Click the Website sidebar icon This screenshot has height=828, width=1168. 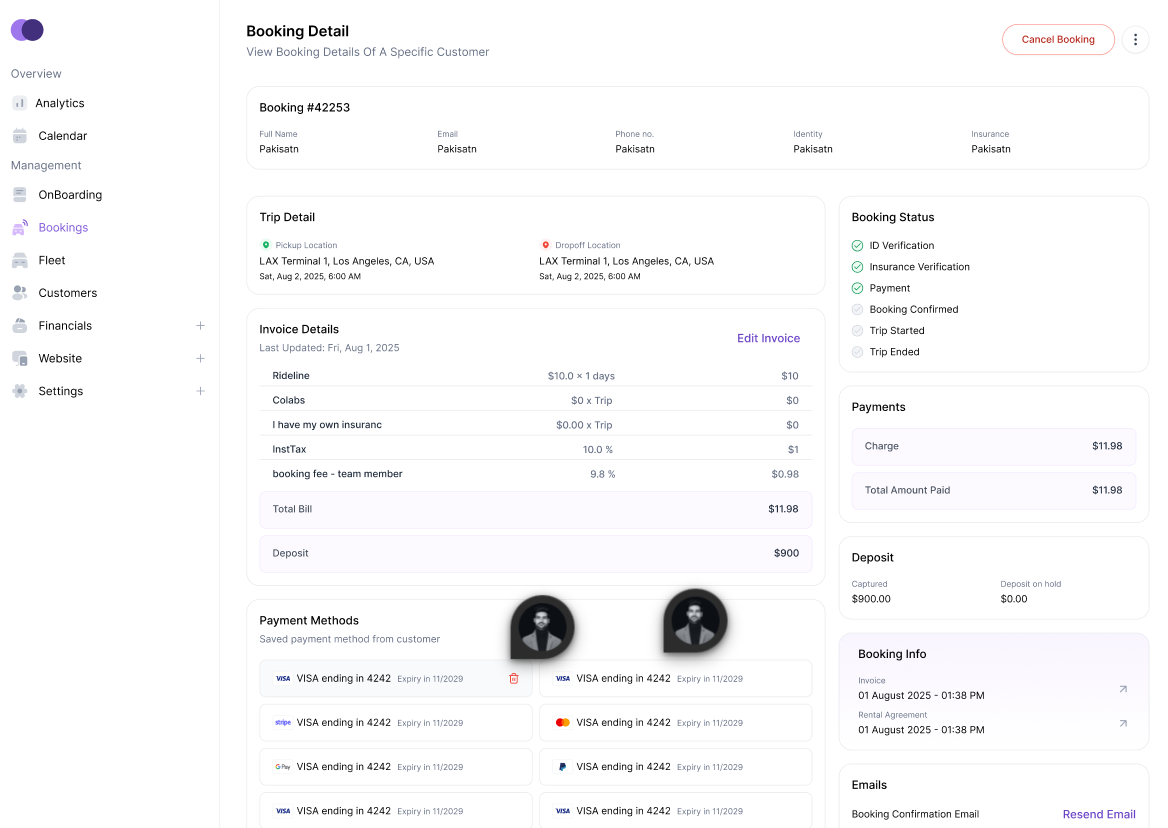(19, 358)
